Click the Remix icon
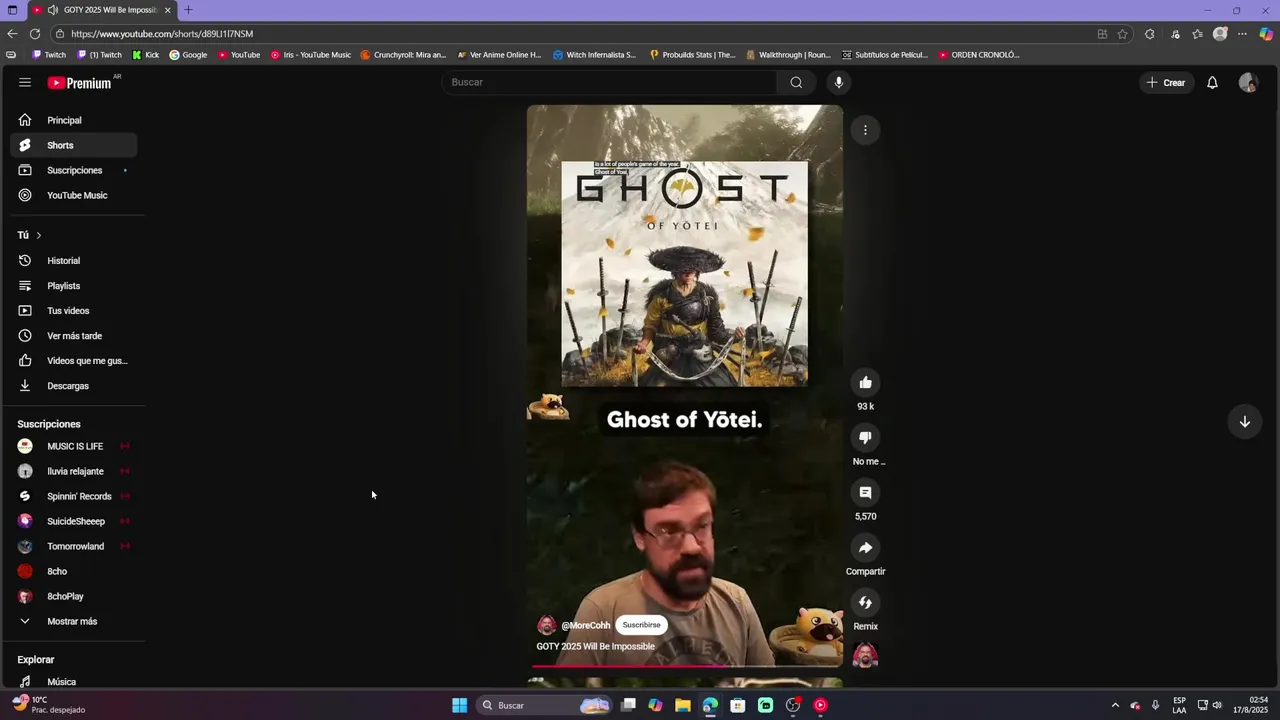 coord(865,603)
